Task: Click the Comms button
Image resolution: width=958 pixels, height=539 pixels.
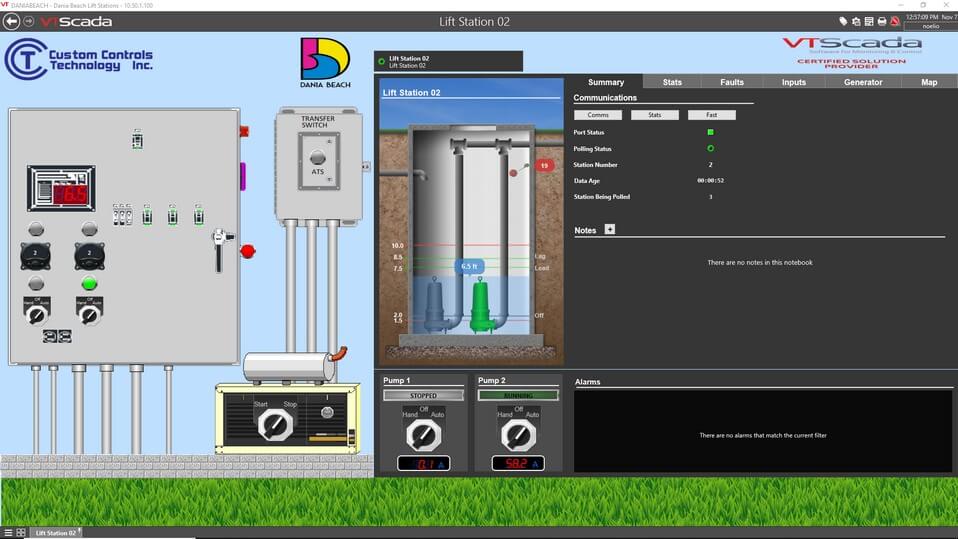Action: (598, 115)
